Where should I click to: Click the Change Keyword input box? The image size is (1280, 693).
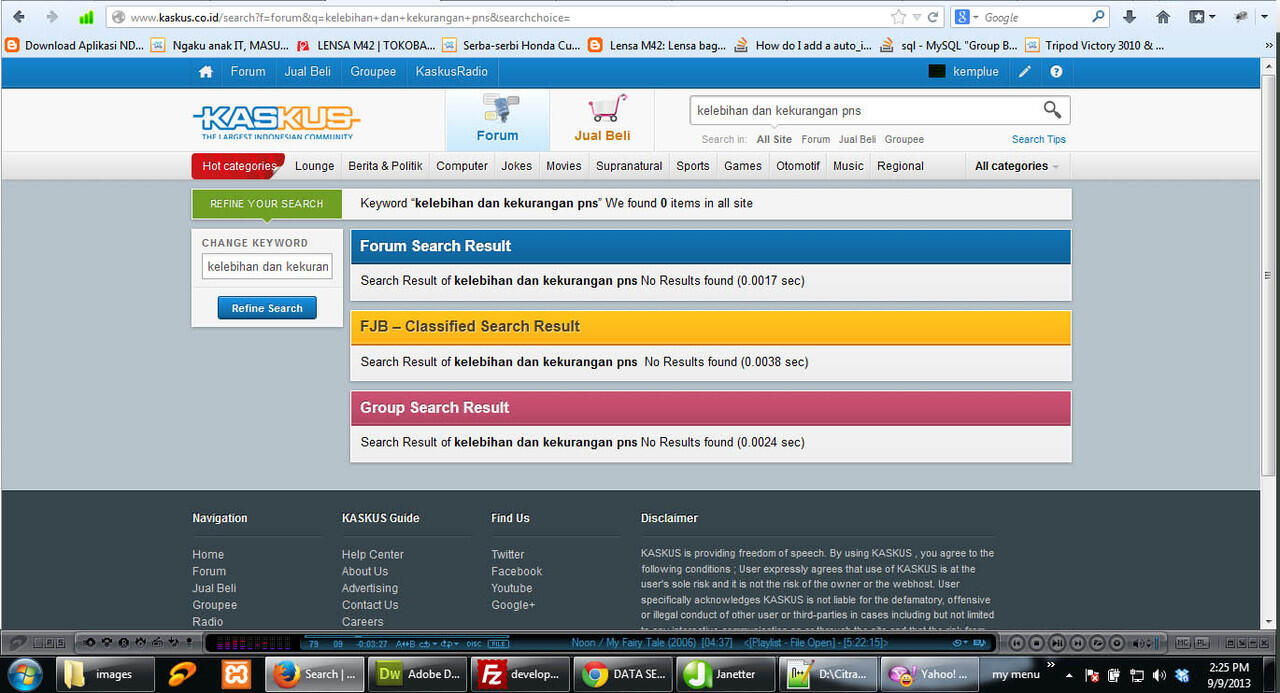pyautogui.click(x=267, y=267)
